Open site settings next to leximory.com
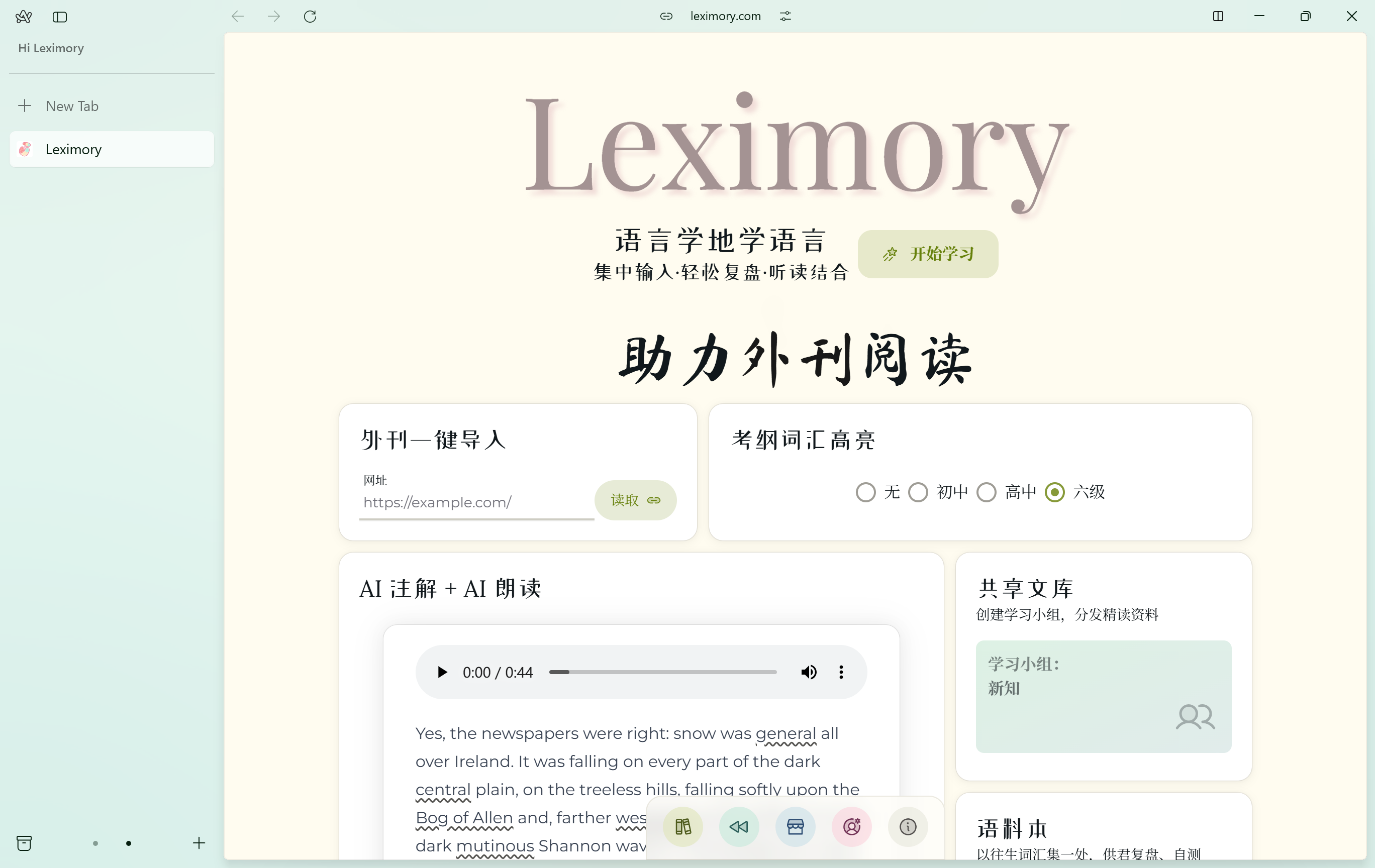The height and width of the screenshot is (868, 1375). pos(785,16)
